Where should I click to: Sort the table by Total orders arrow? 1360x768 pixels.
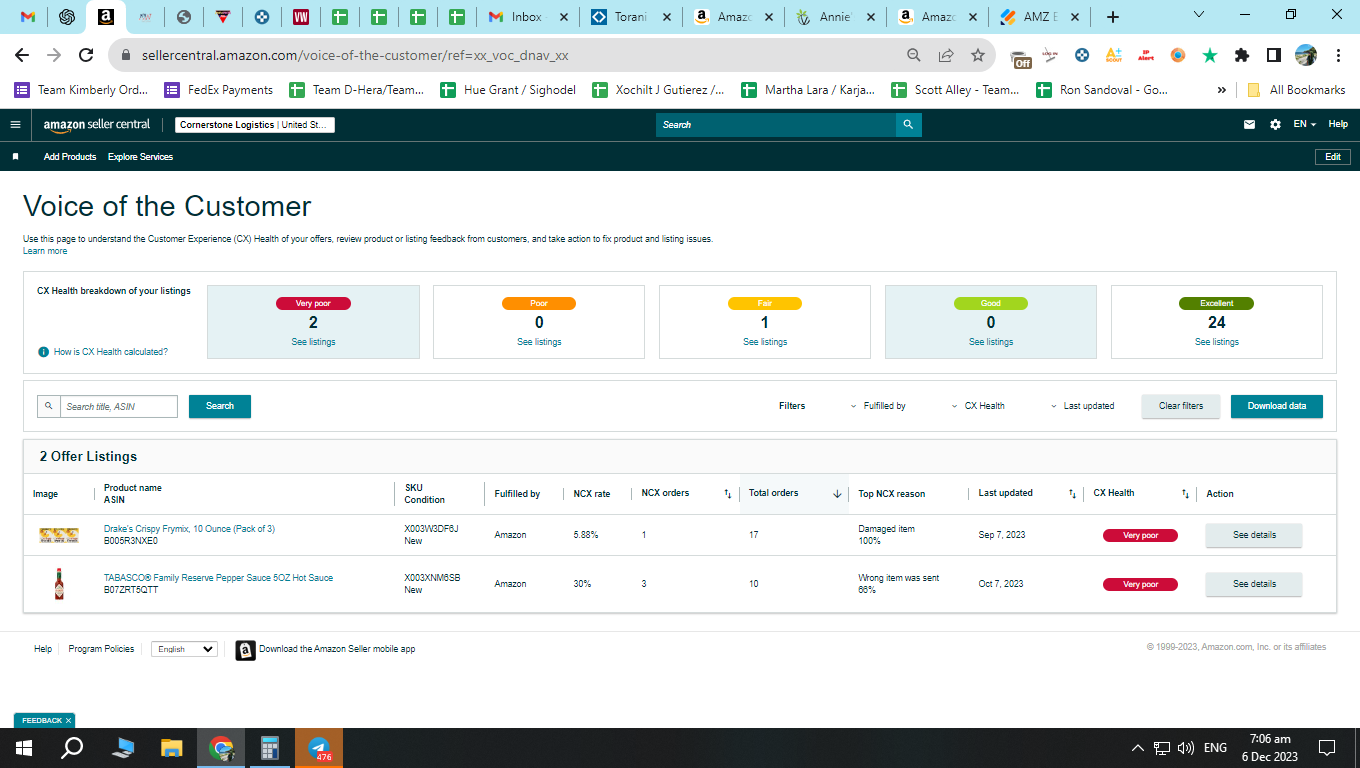click(x=837, y=494)
